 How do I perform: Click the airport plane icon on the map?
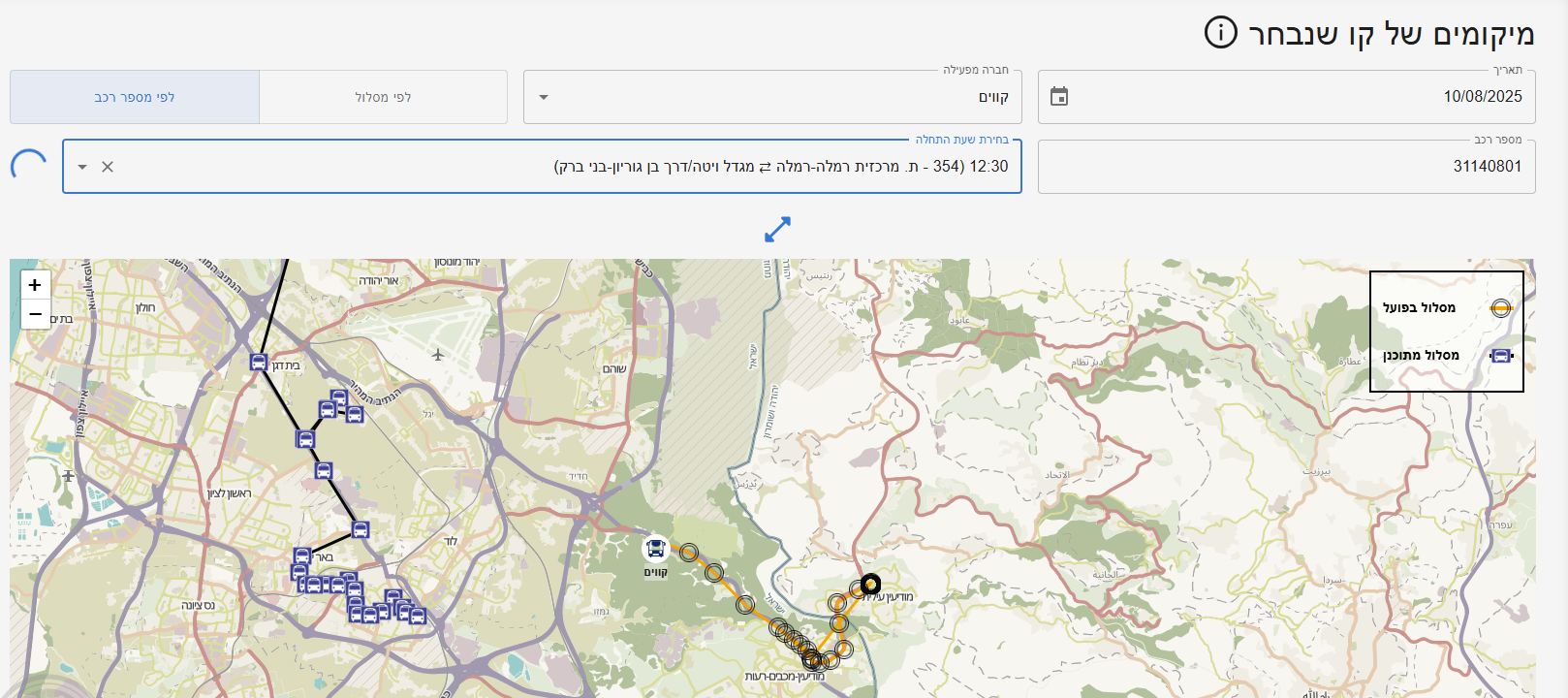click(438, 355)
